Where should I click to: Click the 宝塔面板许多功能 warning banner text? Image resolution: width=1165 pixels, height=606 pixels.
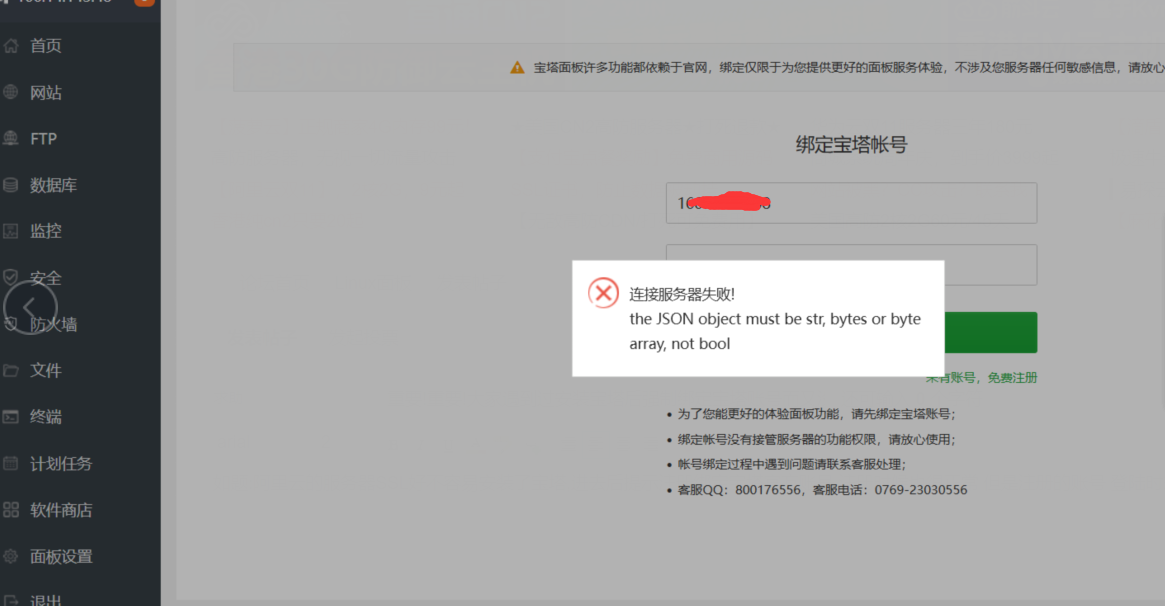(848, 68)
